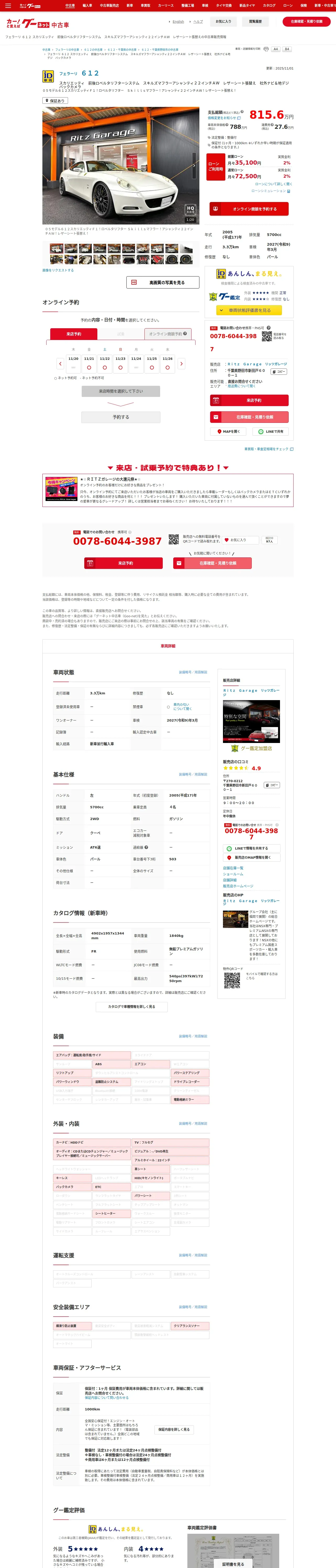
Task: Click 画像をリクエストする link
Action: click(x=58, y=270)
